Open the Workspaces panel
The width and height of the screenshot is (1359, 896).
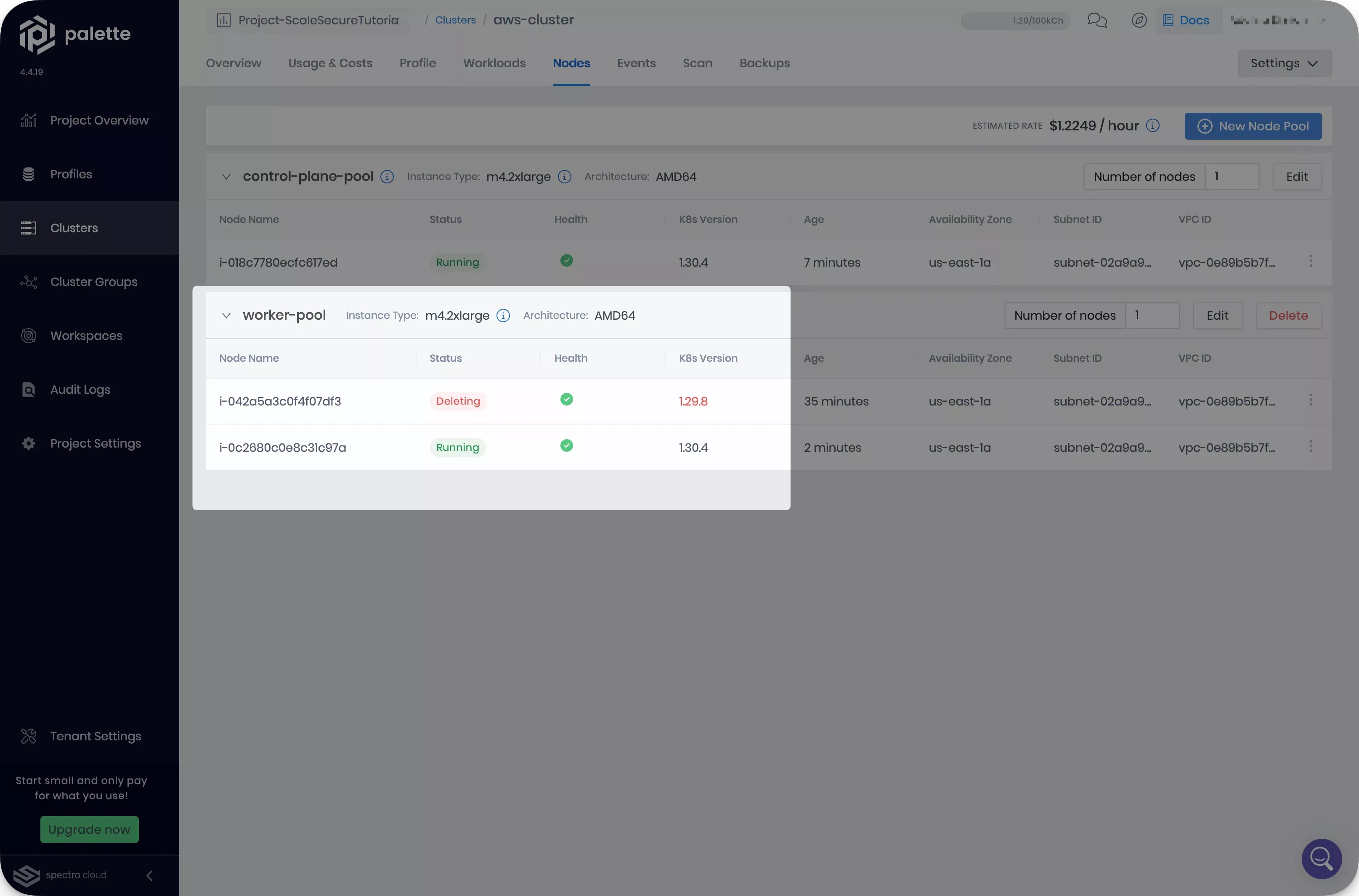(86, 335)
